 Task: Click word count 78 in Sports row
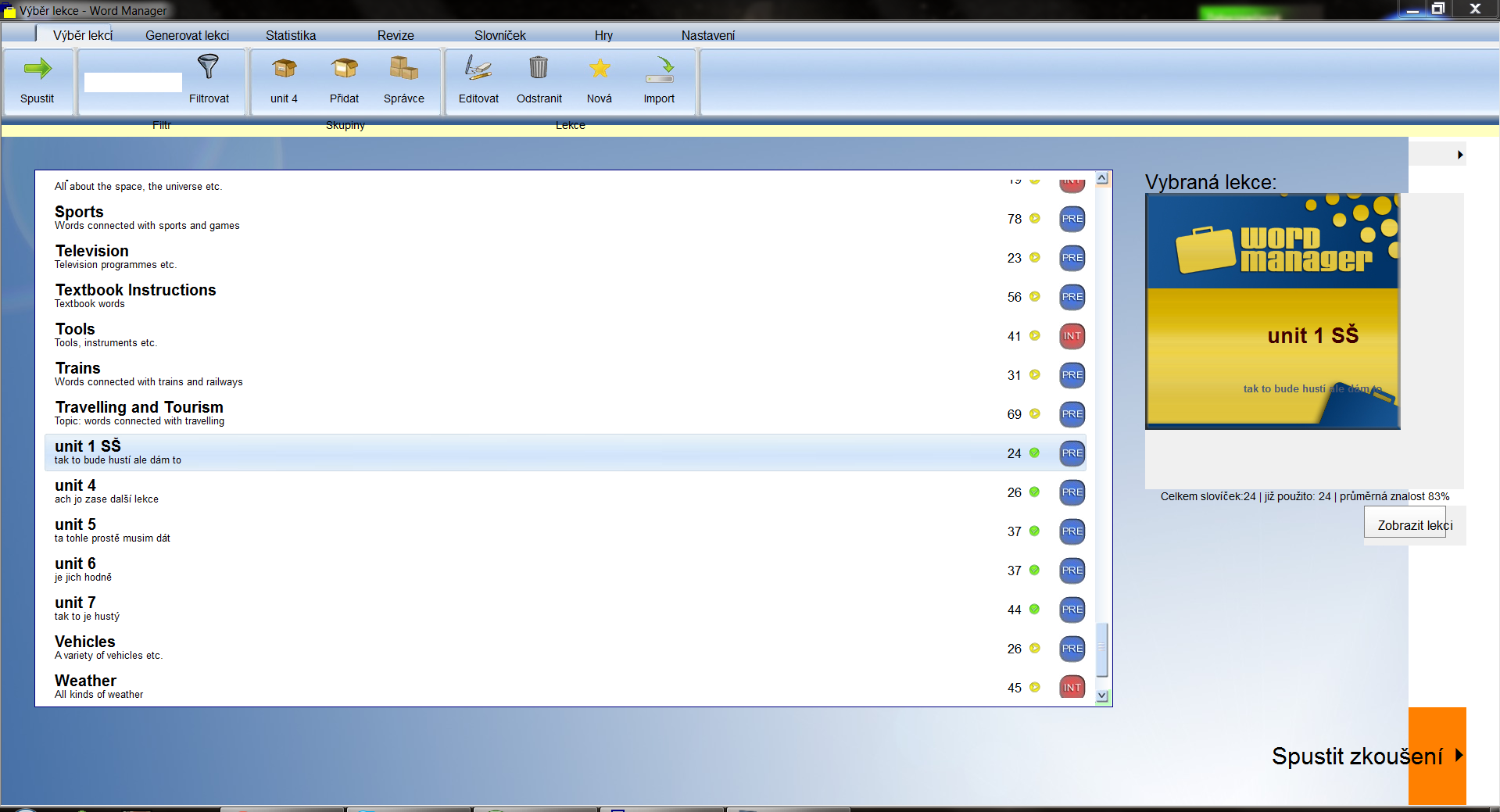point(1015,219)
